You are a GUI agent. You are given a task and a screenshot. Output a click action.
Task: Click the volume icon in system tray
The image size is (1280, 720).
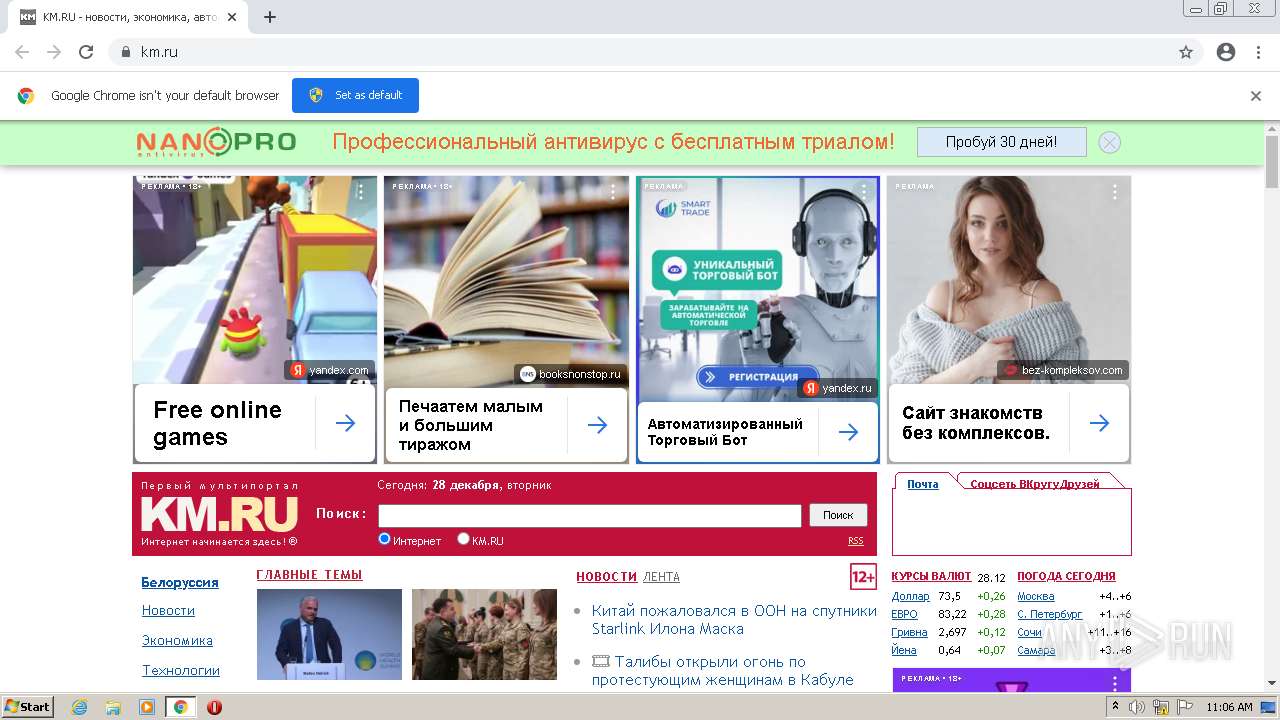1137,707
